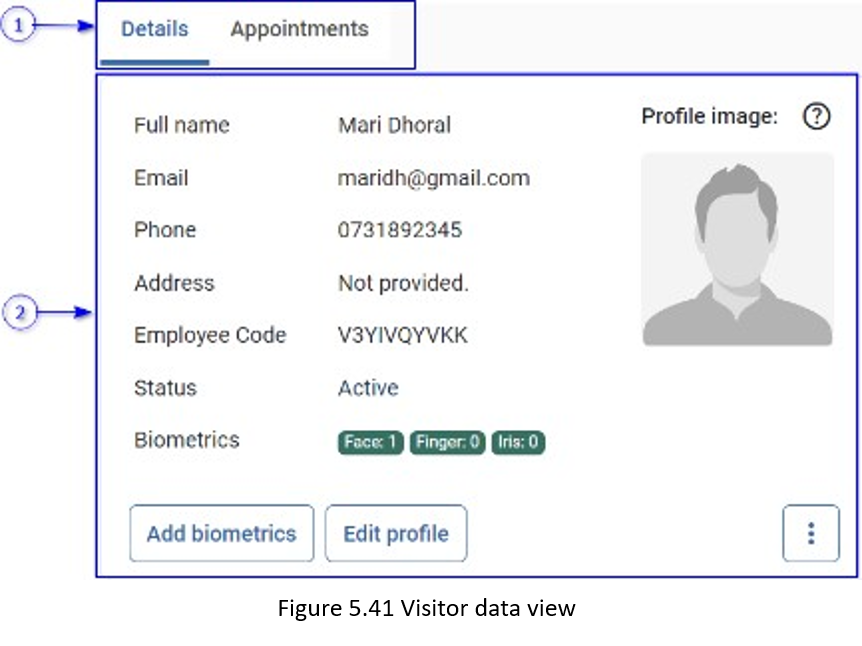Click the 'Not provided.' address value

point(403,283)
